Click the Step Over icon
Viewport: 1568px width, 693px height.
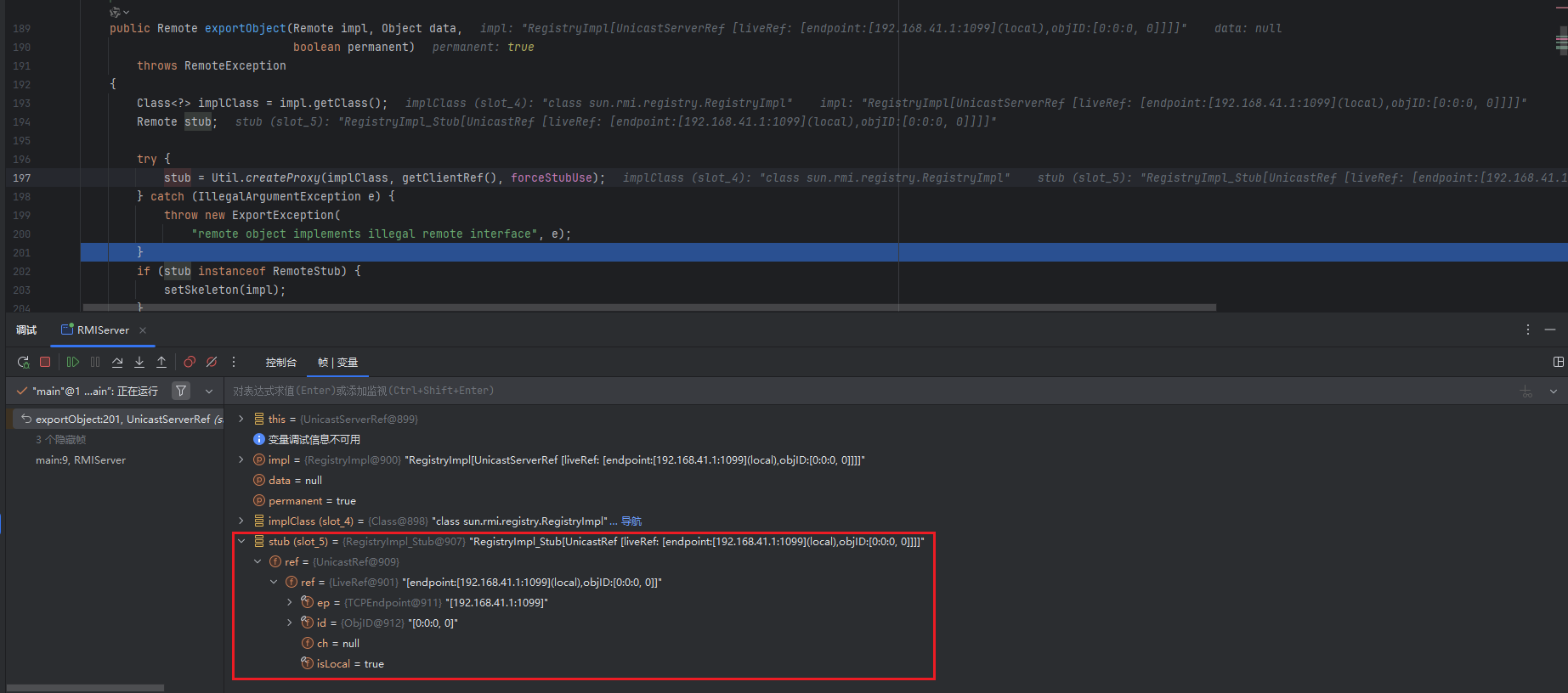coord(117,362)
